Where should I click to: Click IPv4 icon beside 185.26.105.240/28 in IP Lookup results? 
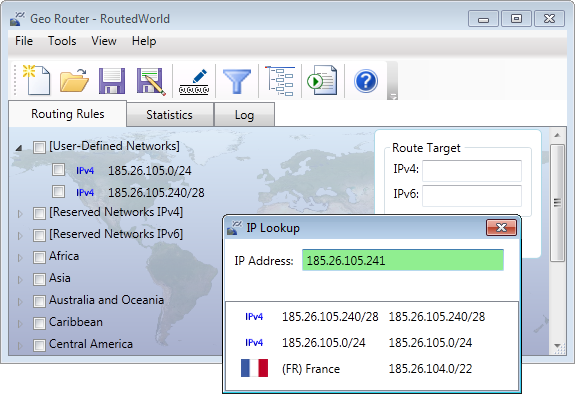click(254, 317)
